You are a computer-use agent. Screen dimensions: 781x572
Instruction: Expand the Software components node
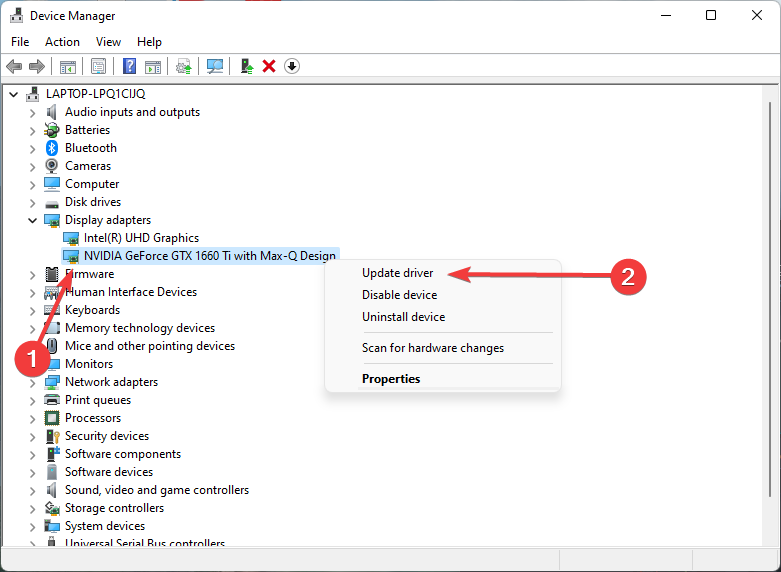click(32, 455)
